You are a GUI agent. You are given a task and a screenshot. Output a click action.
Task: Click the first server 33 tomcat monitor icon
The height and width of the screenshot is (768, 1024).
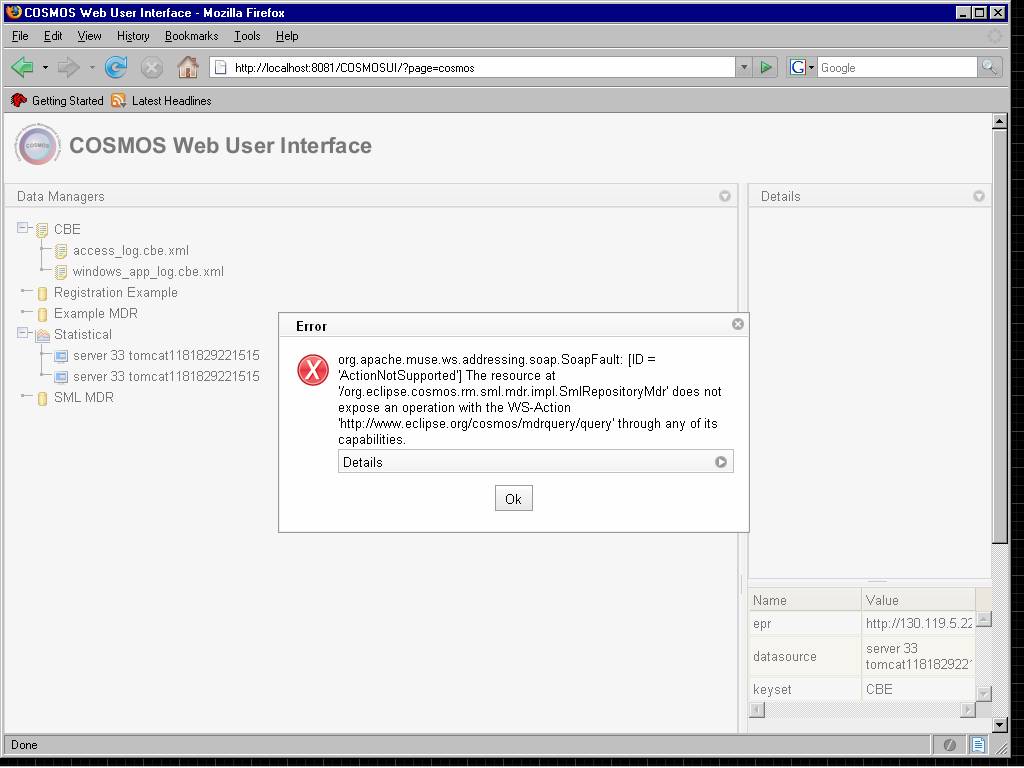tap(61, 356)
